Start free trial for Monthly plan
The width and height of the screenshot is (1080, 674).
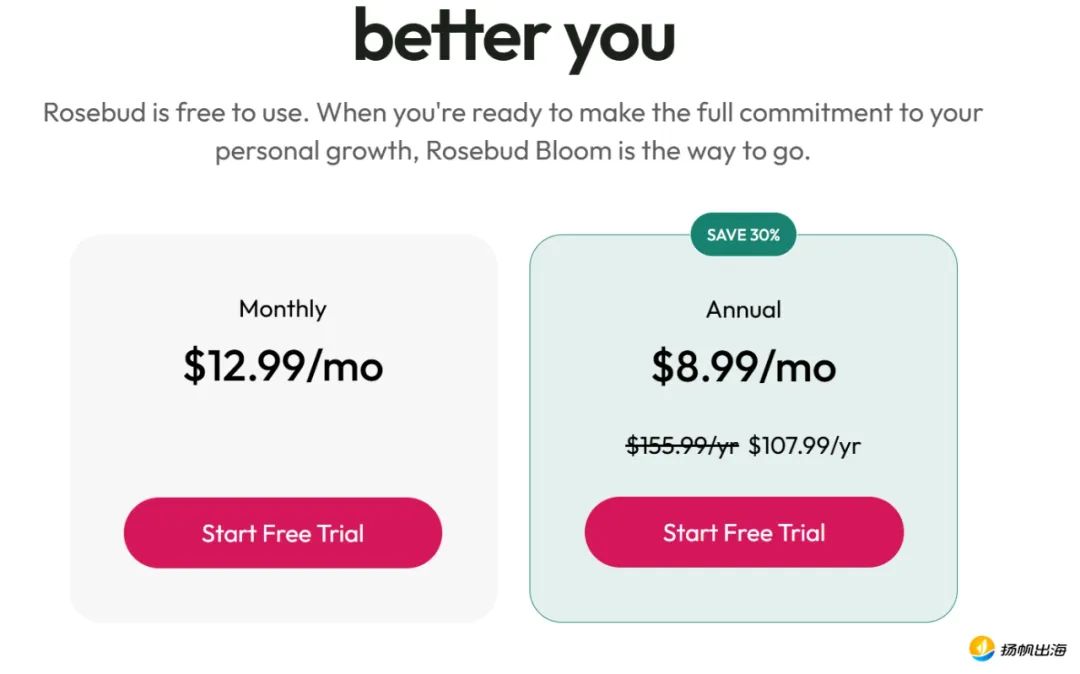pyautogui.click(x=282, y=533)
